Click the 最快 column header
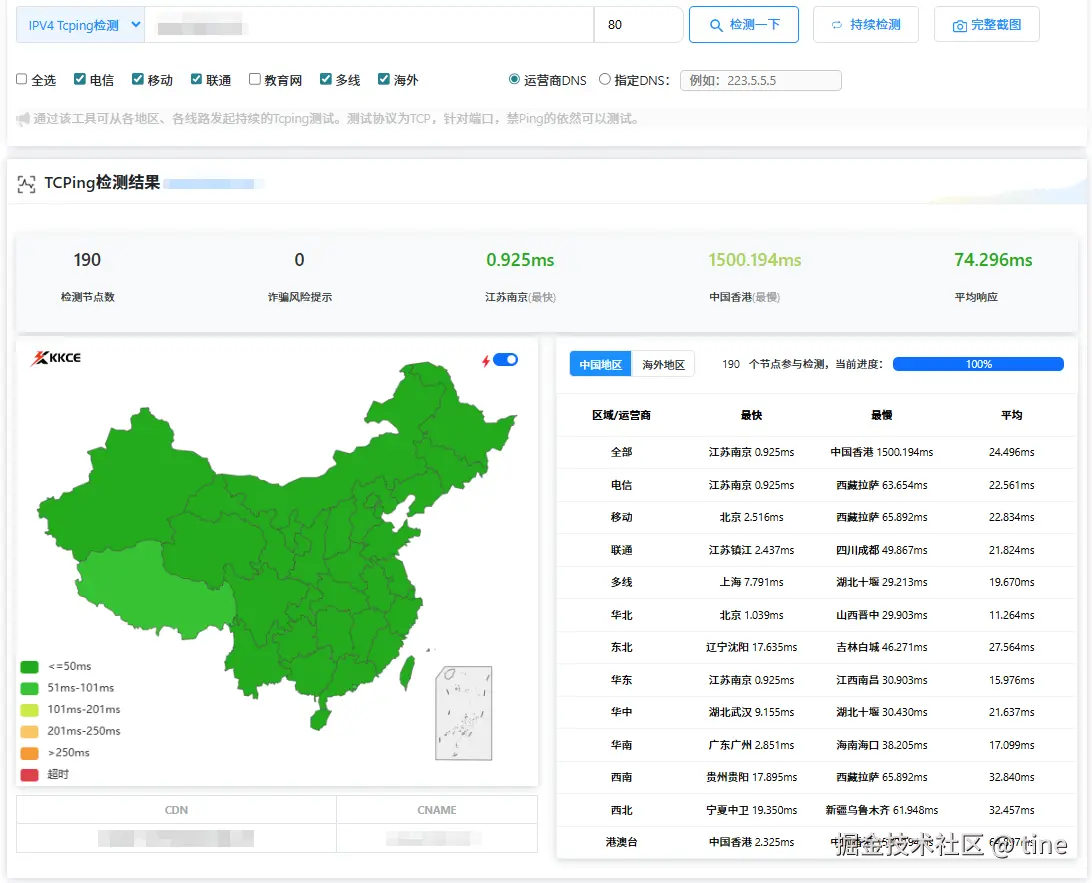The width and height of the screenshot is (1092, 883). 751,416
